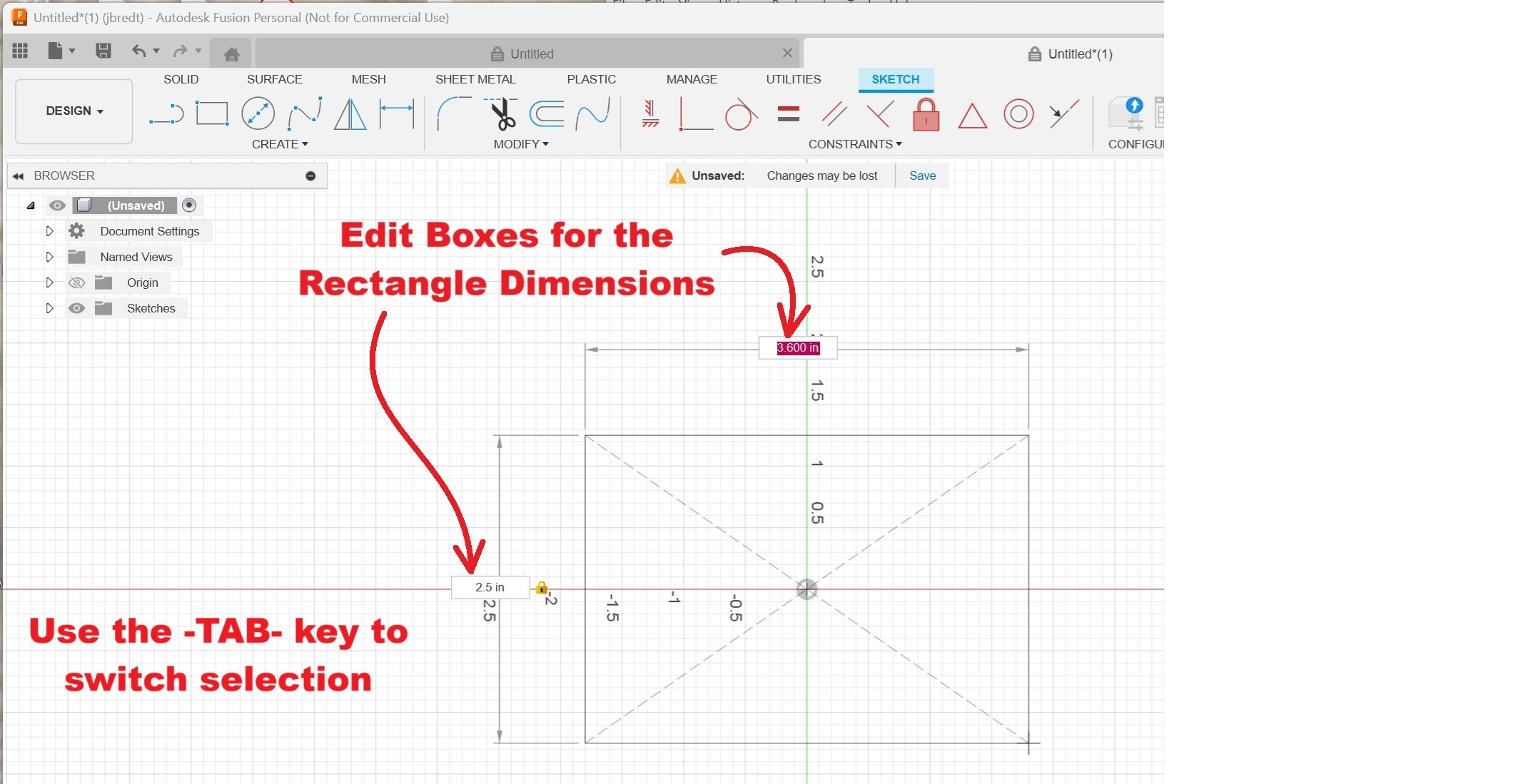Screen dimensions: 1528x784
Task: Activate the Mirror sketch tool
Action: pyautogui.click(x=350, y=114)
